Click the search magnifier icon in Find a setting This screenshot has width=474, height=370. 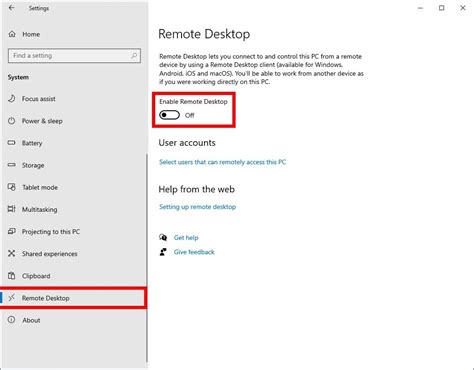tap(134, 56)
